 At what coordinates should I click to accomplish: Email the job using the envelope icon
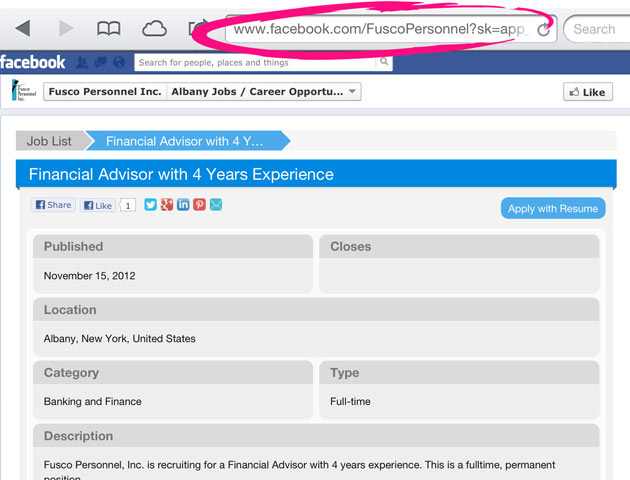tap(216, 204)
